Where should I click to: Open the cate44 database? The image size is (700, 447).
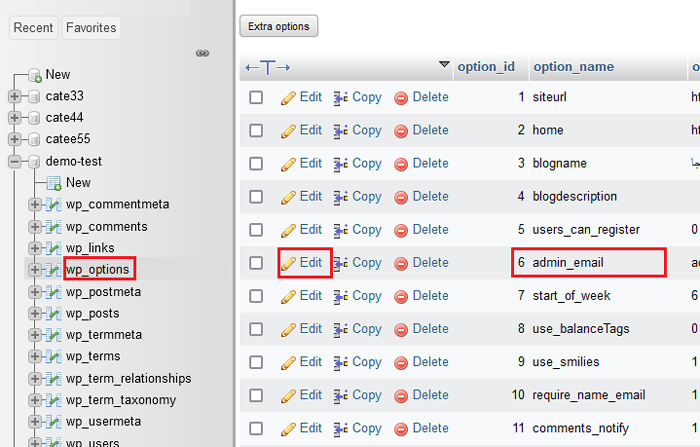64,117
